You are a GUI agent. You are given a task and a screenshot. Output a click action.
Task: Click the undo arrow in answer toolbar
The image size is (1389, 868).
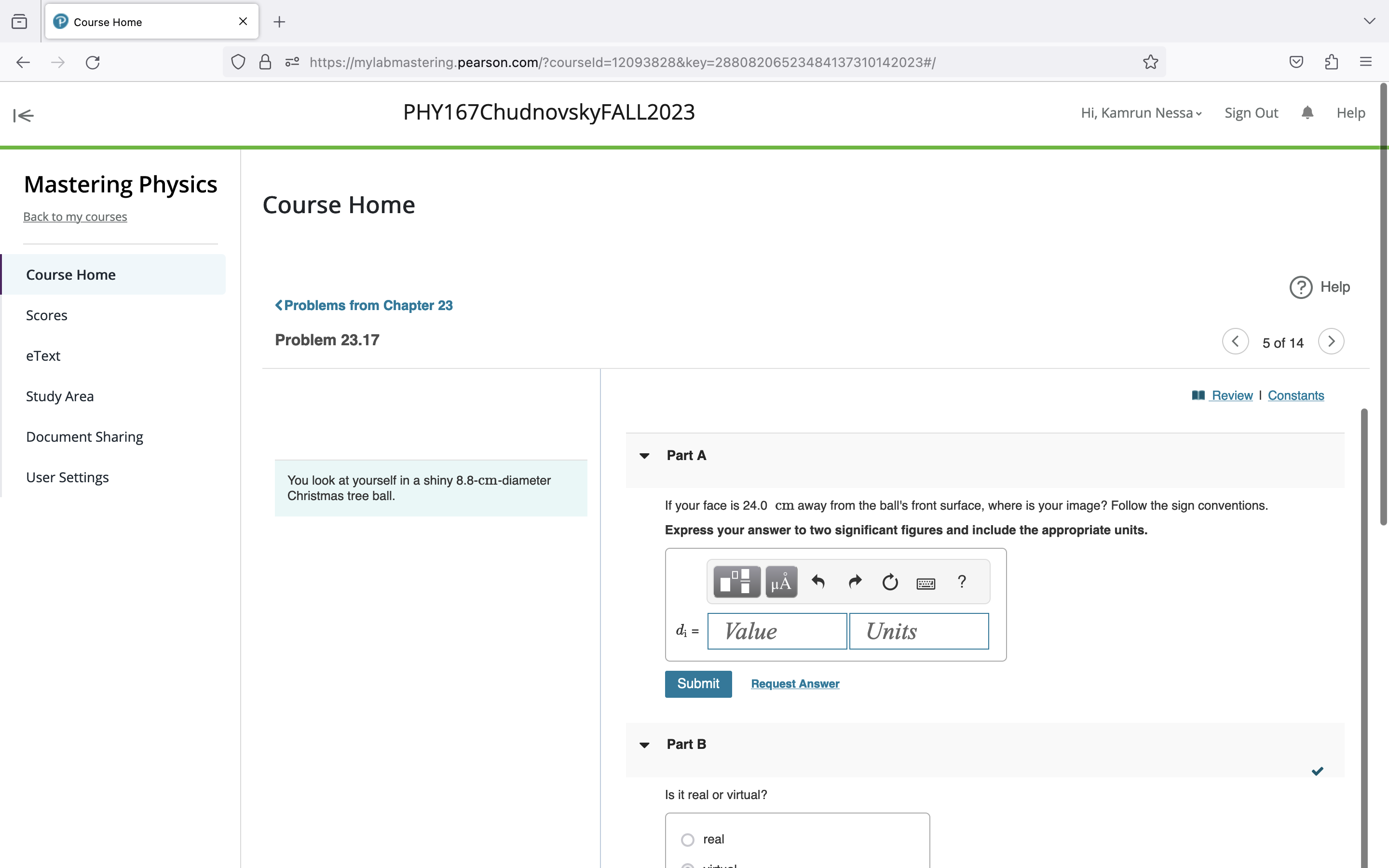pyautogui.click(x=818, y=582)
